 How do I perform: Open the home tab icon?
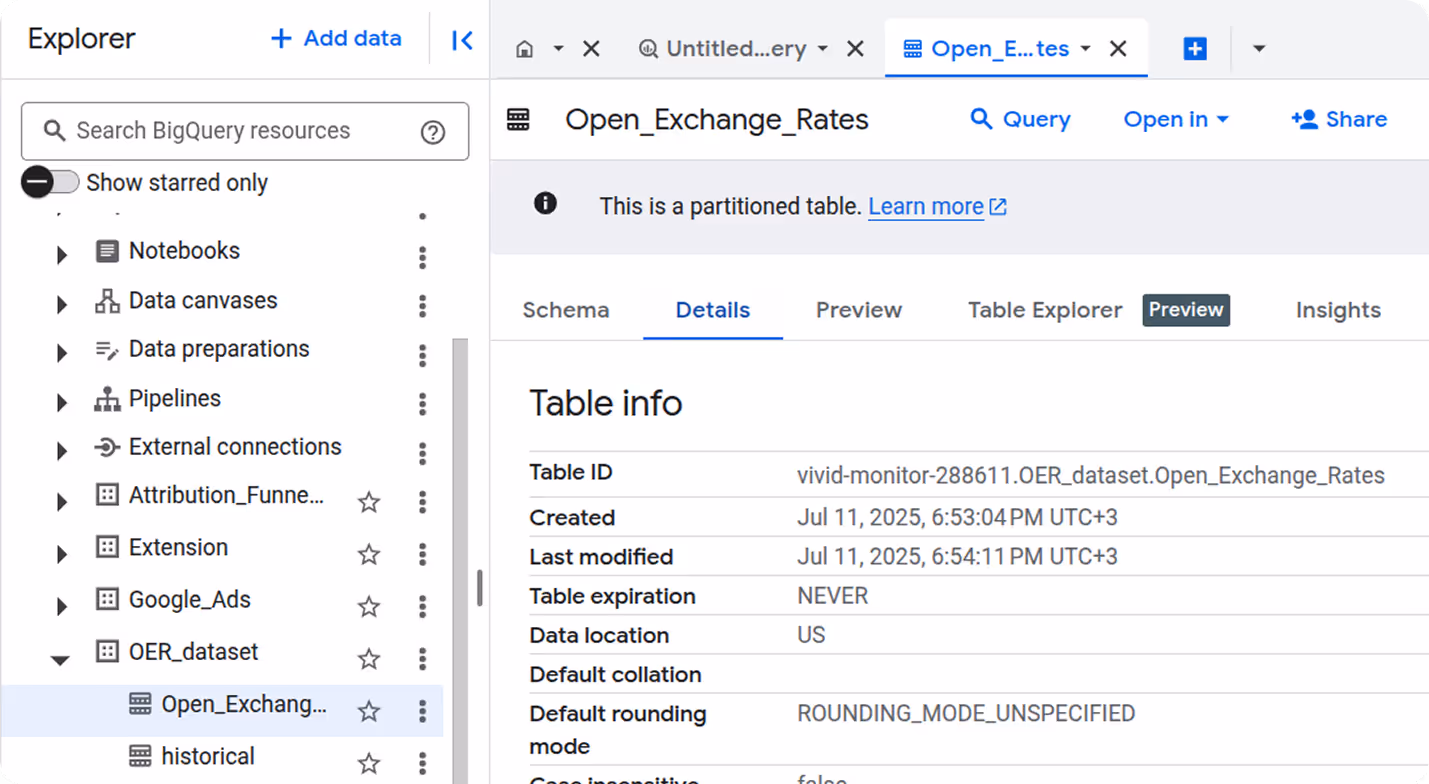(x=525, y=49)
